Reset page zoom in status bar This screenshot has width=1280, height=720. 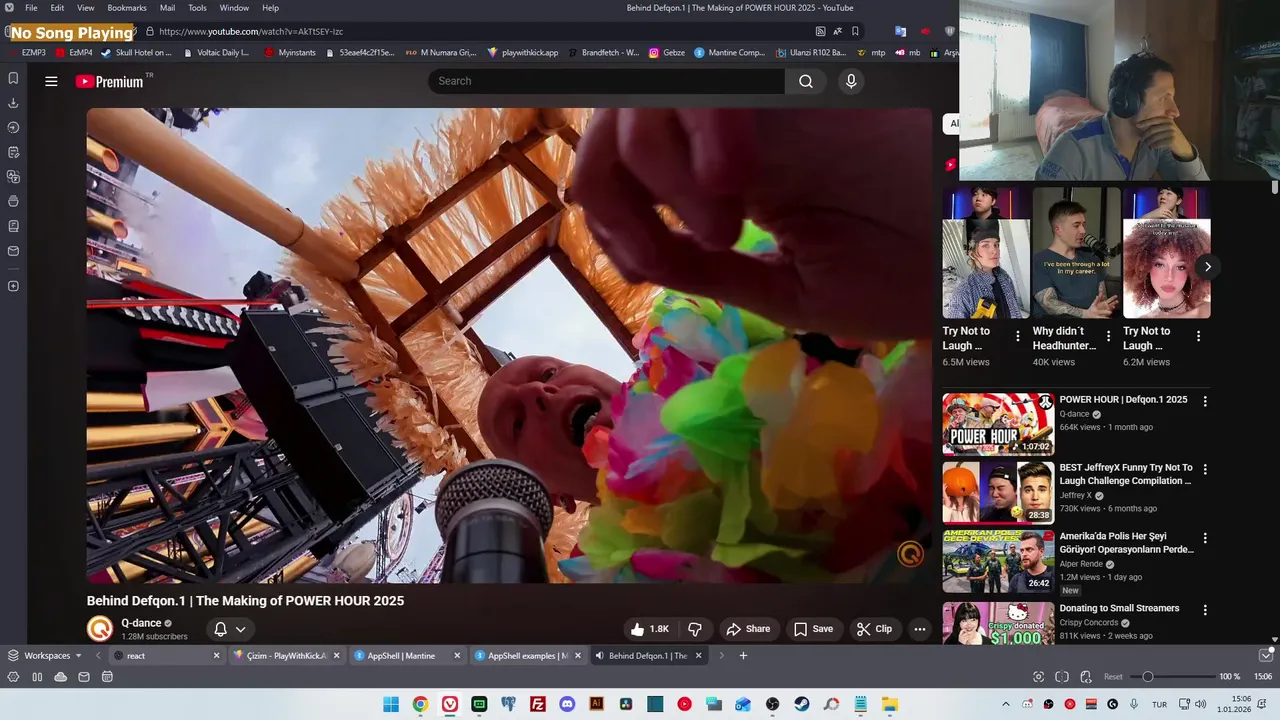tap(1113, 677)
